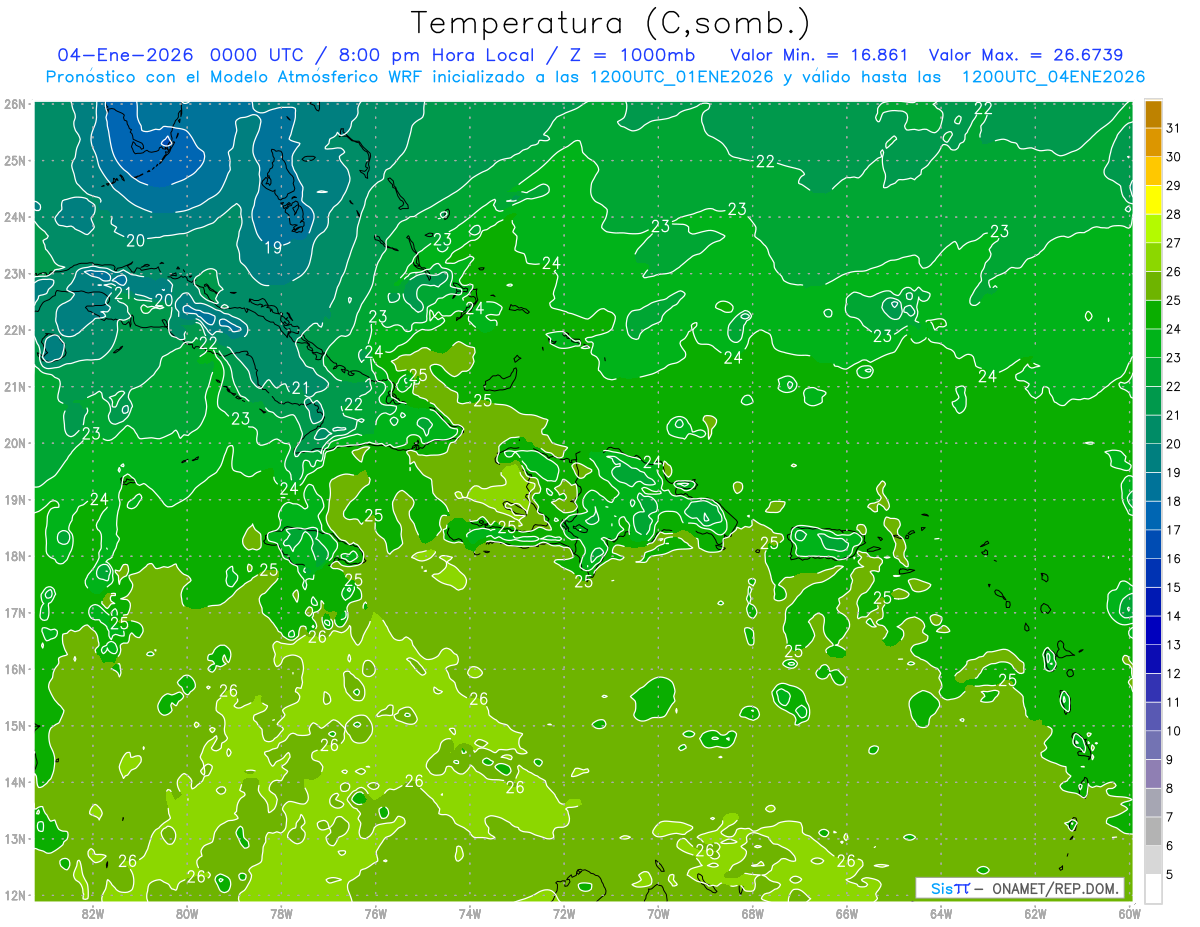
Task: Click the 12 value on the color scale
Action: (x=1173, y=673)
